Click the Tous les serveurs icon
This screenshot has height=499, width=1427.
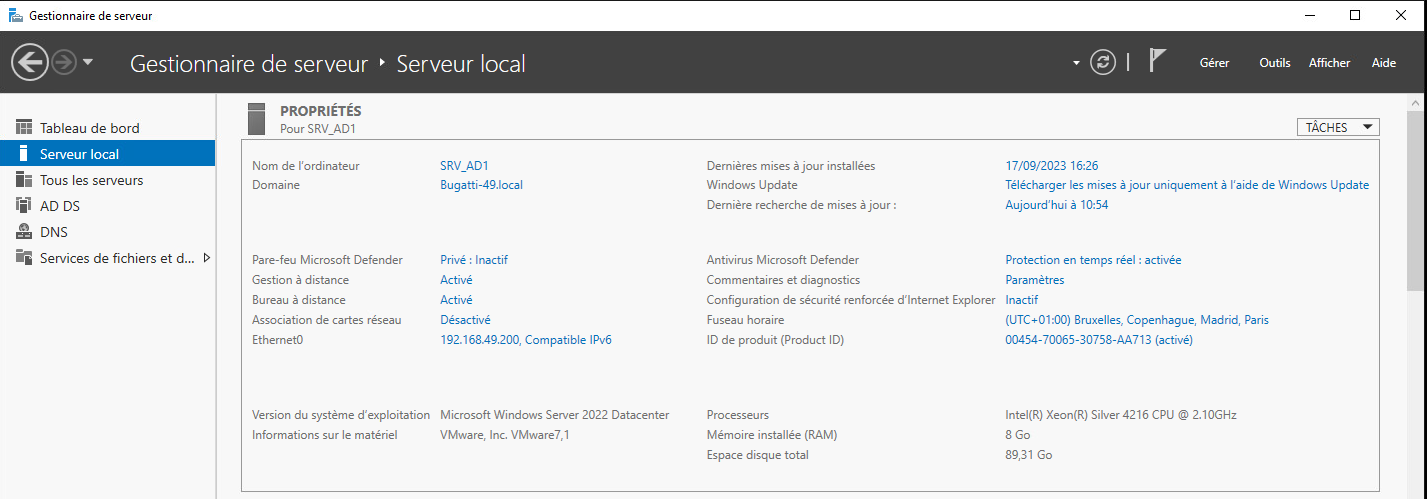pos(24,180)
